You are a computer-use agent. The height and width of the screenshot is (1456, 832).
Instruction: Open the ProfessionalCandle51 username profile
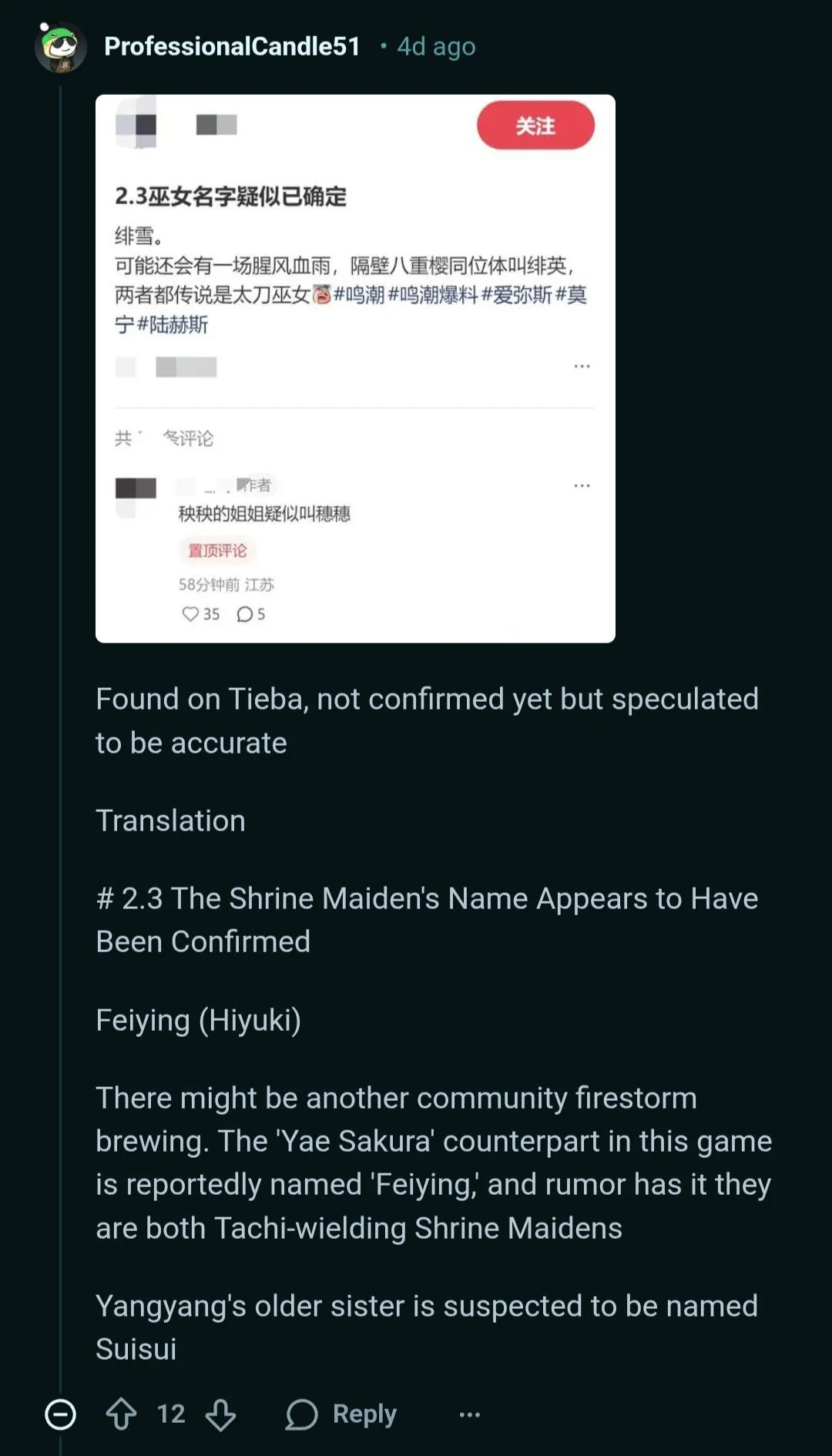[x=232, y=46]
